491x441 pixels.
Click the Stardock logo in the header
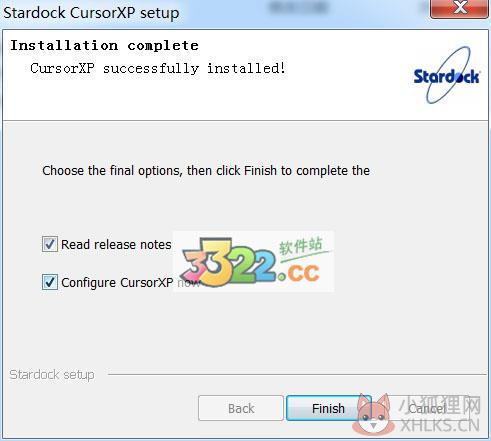pyautogui.click(x=447, y=76)
